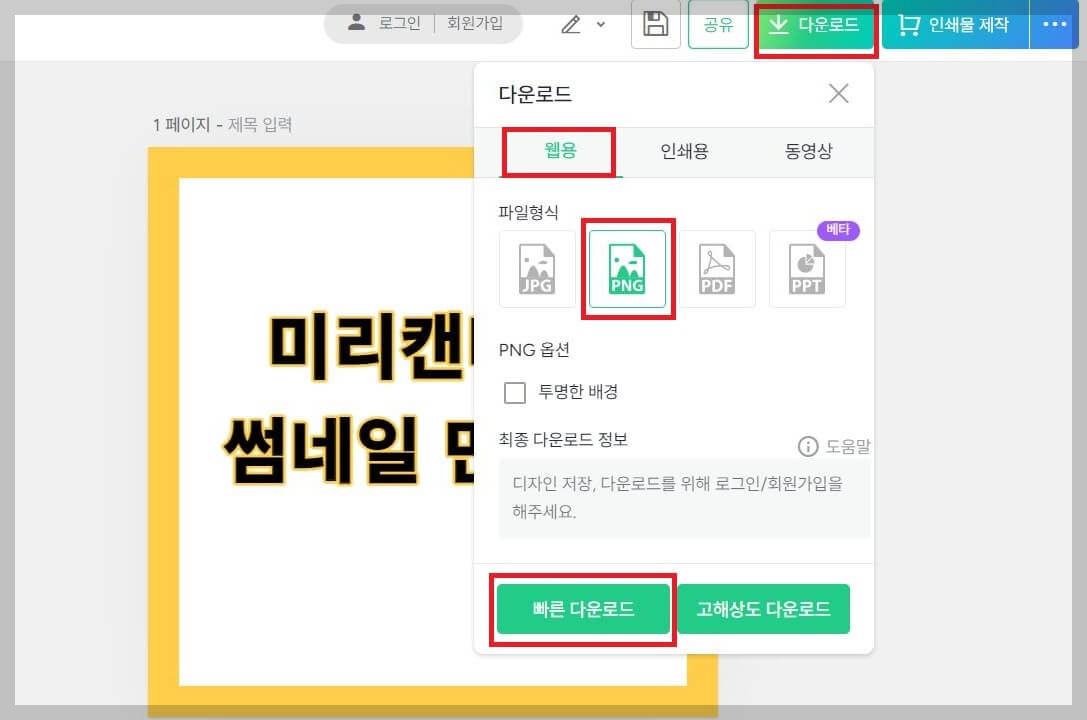Click the blue more options ellipsis icon
Viewport: 1087px width, 720px height.
pos(1053,25)
